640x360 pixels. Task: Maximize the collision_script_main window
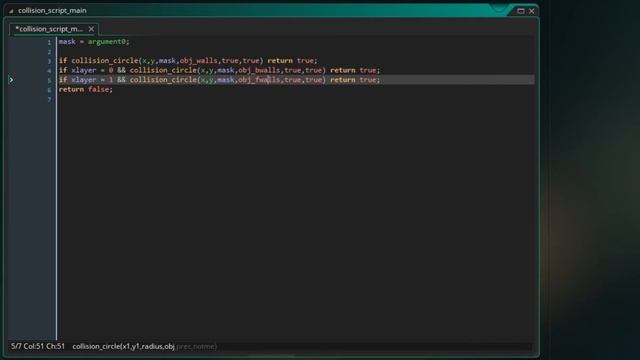521,11
